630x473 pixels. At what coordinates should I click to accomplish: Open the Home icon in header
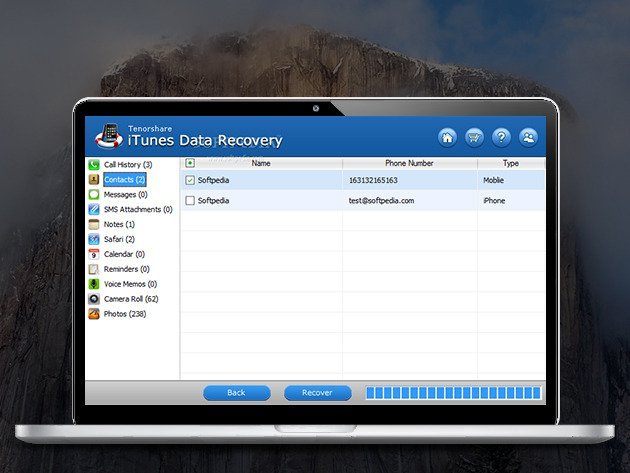(x=448, y=137)
